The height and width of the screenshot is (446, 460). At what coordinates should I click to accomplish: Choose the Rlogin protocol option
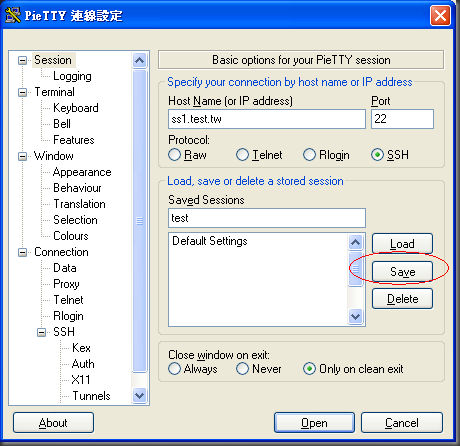tap(309, 155)
